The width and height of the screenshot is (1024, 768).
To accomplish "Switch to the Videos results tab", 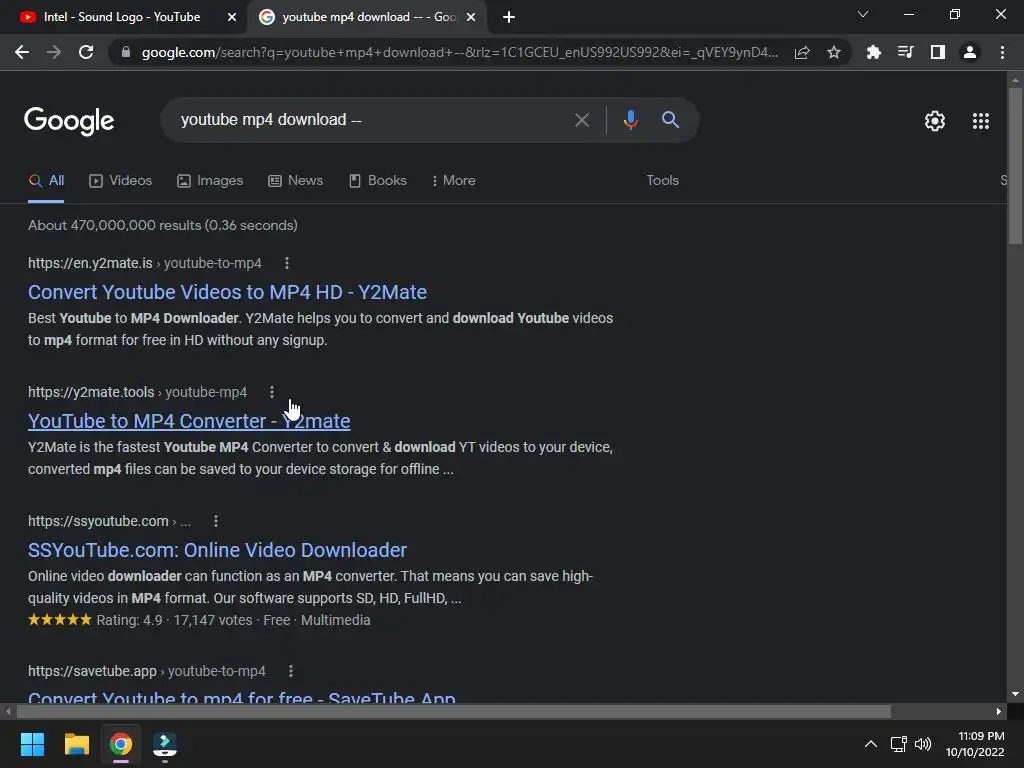I will [x=121, y=180].
